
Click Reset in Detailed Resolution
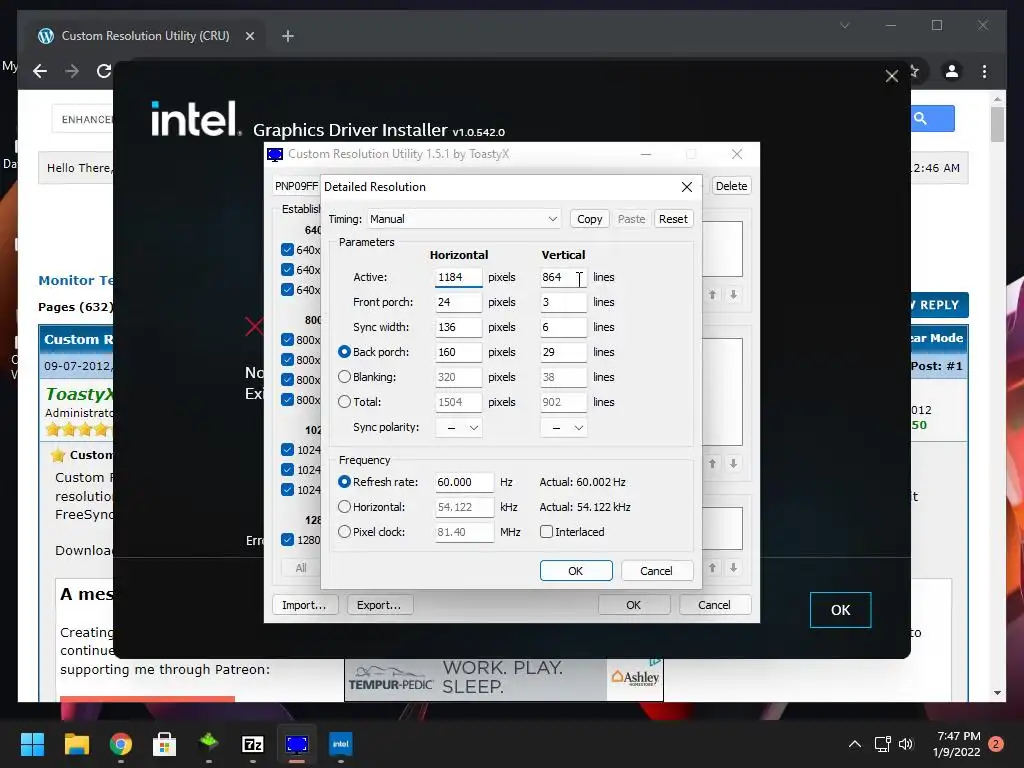(673, 219)
